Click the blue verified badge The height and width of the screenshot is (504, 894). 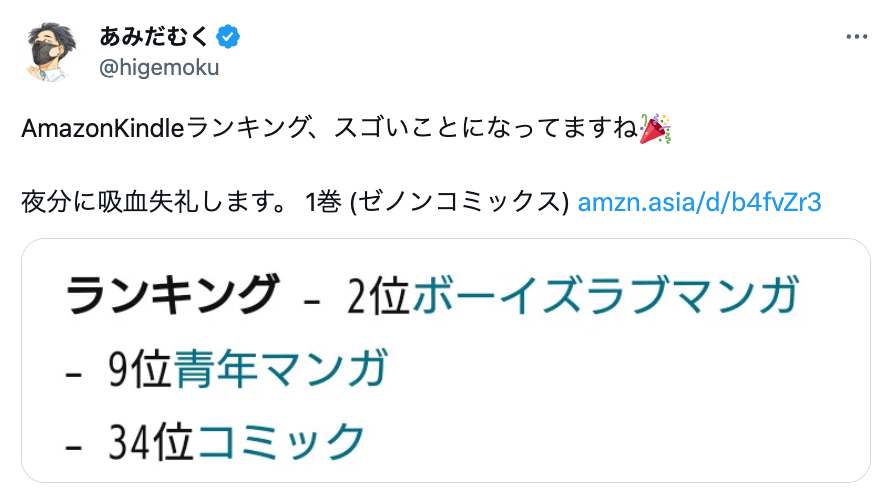tap(229, 38)
